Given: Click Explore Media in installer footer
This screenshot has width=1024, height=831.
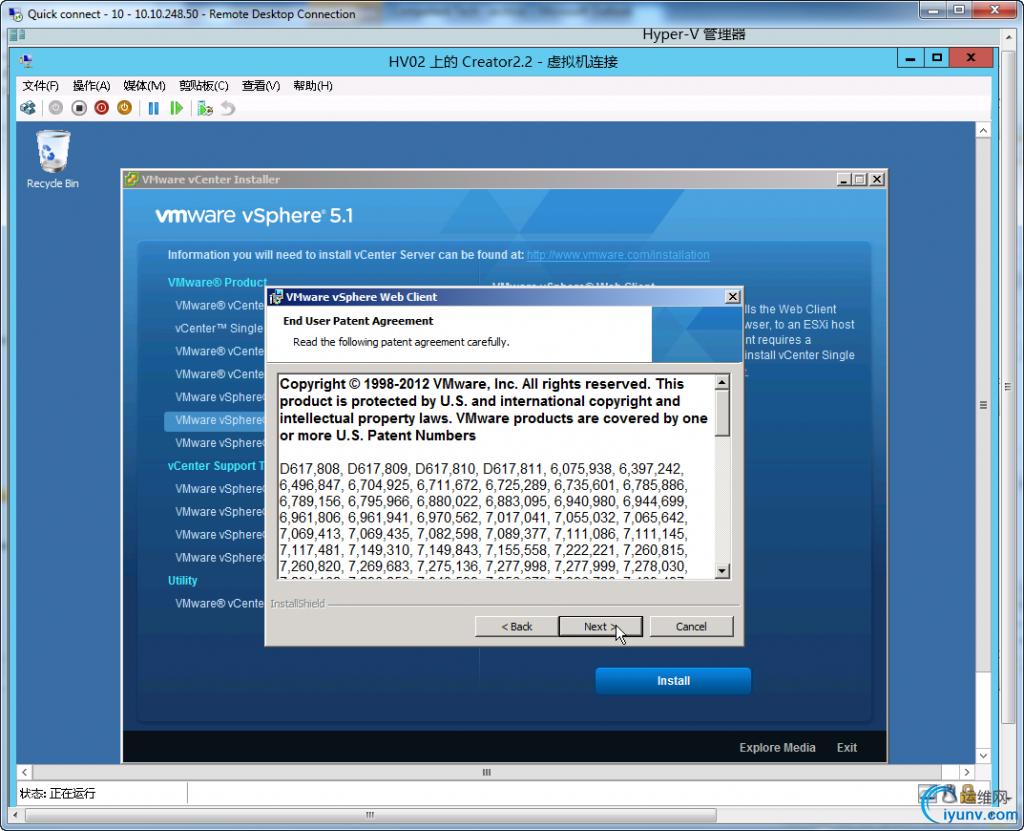Looking at the screenshot, I should [777, 747].
